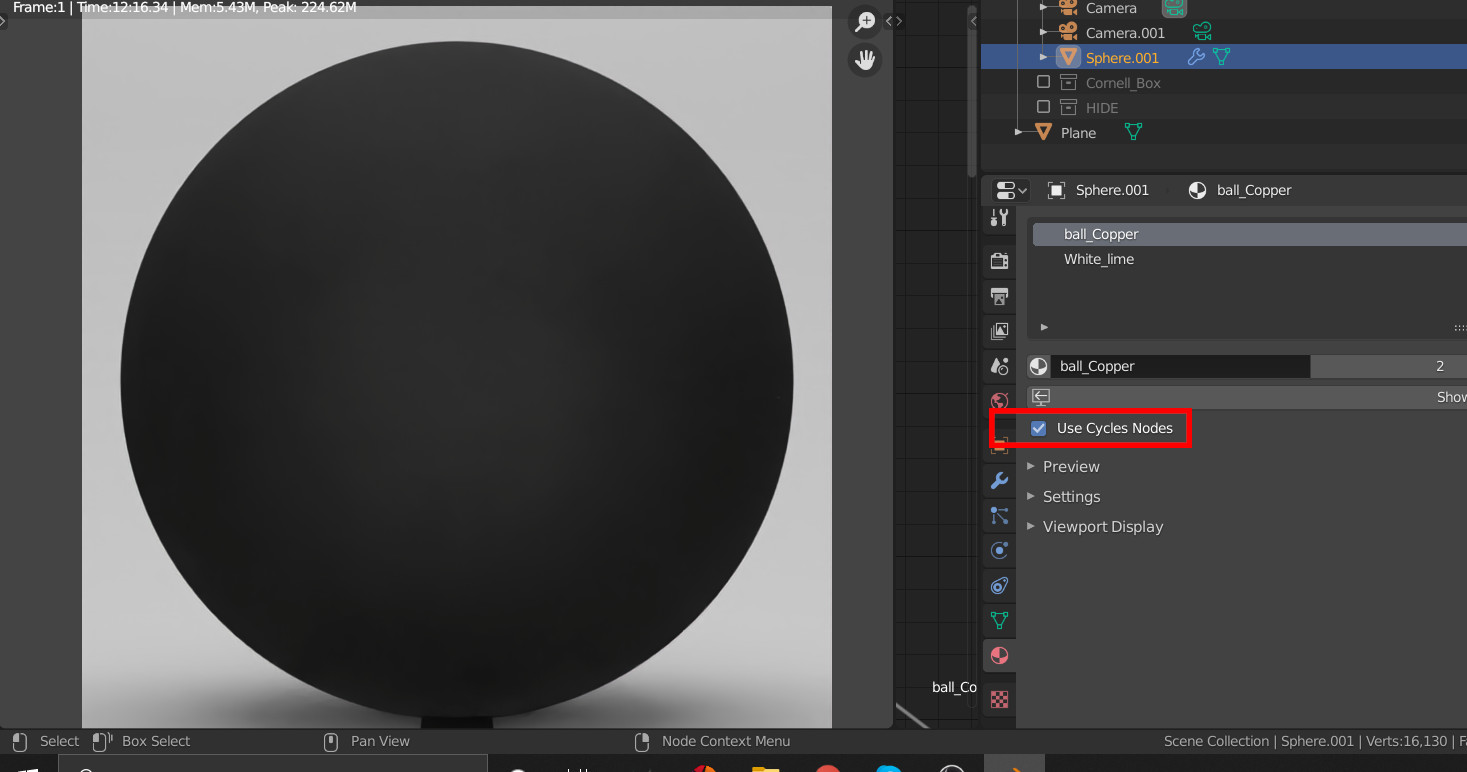
Task: Open the Modifiers wrench tab
Action: pos(998,481)
